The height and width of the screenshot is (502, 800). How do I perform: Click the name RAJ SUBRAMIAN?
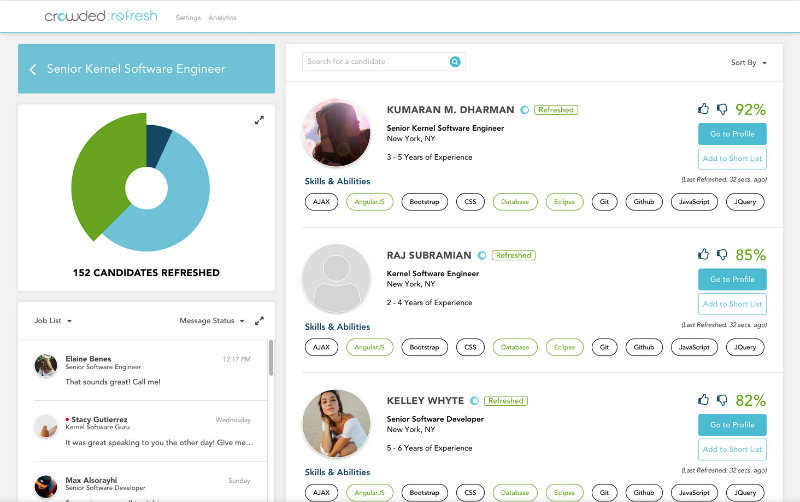click(x=429, y=255)
